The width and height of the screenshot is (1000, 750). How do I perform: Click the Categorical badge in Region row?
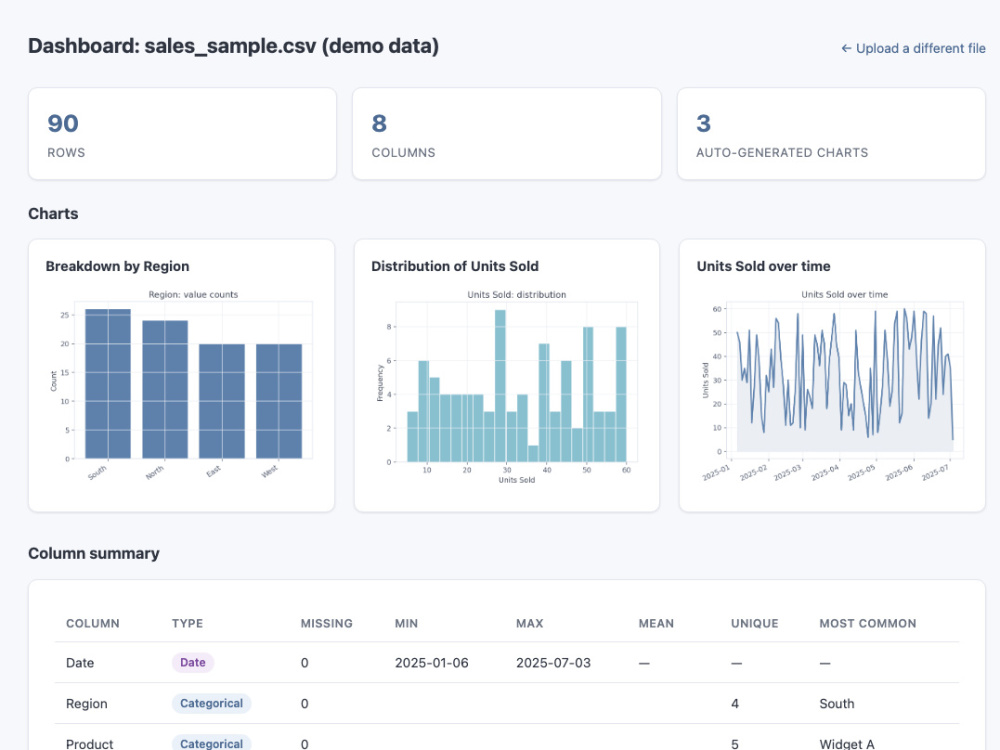[211, 703]
